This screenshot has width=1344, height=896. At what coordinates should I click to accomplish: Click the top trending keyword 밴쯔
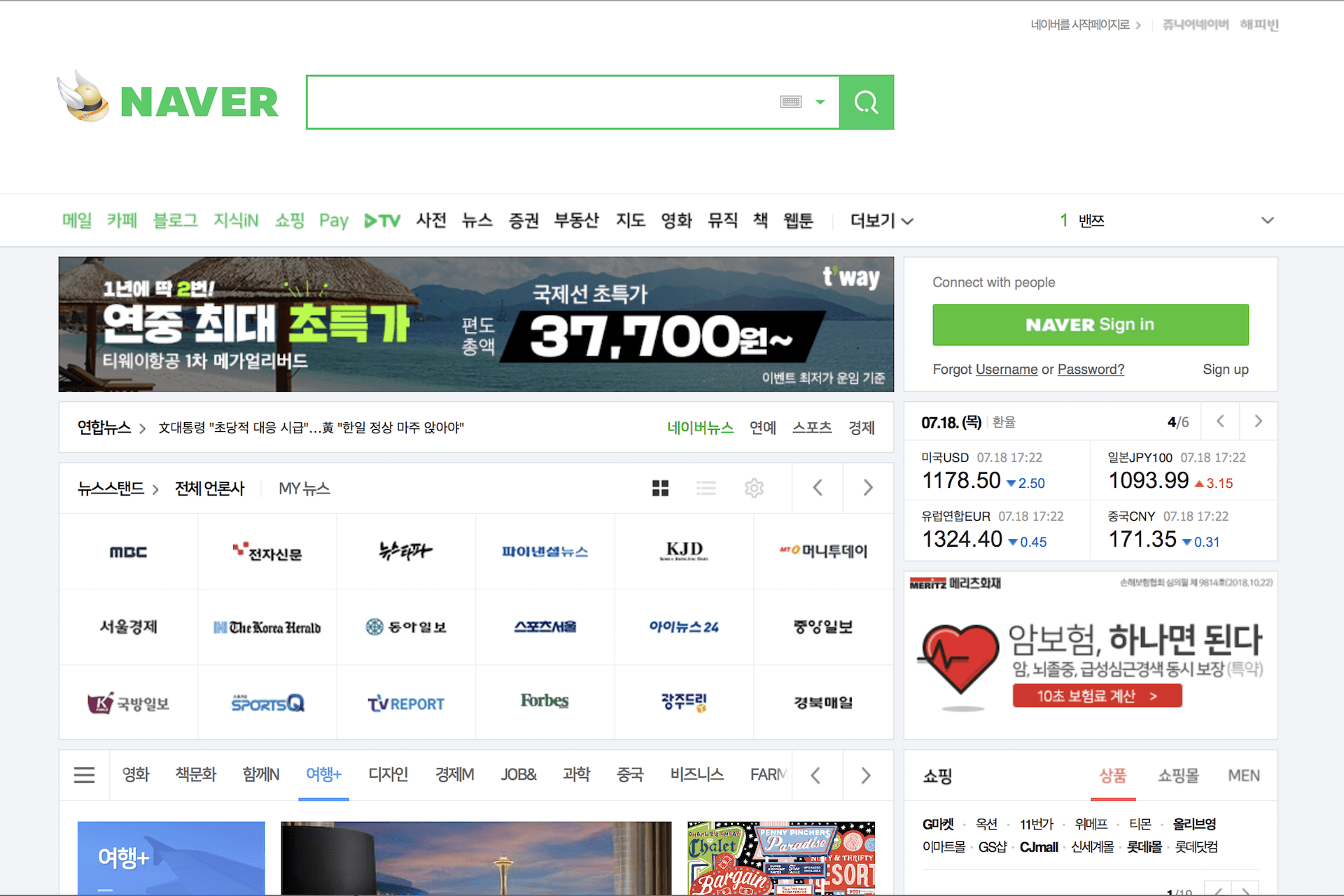point(1091,220)
